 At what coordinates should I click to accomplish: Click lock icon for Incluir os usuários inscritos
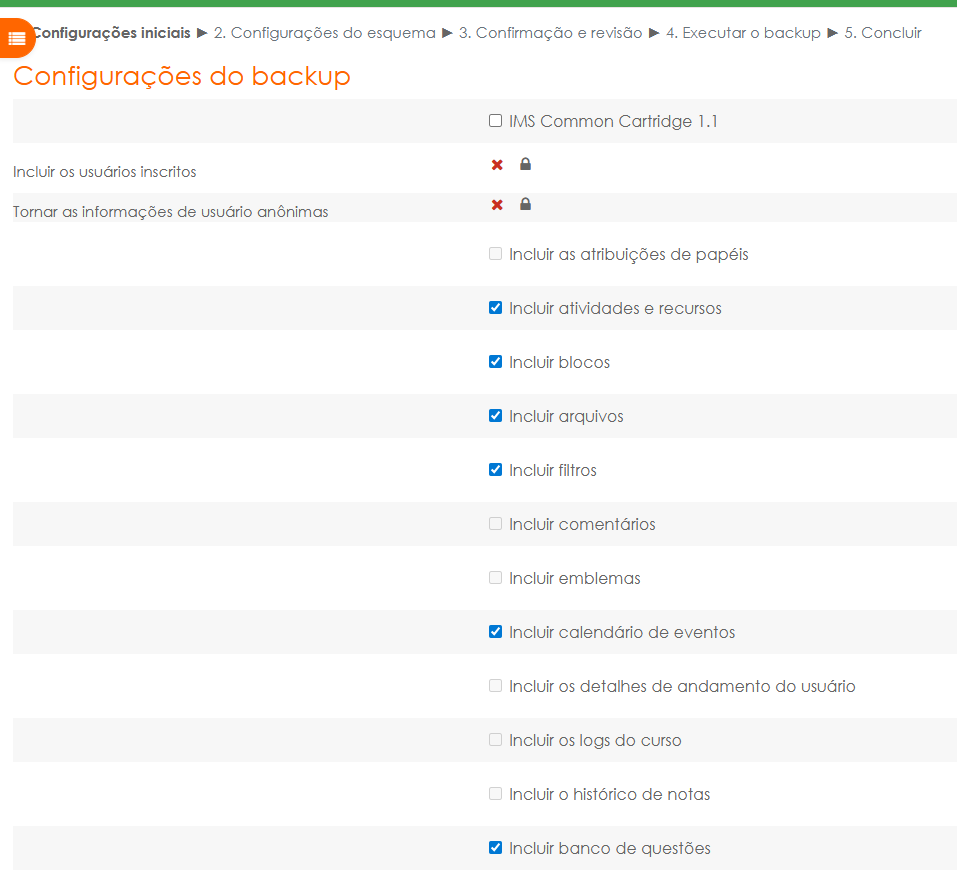coord(526,164)
